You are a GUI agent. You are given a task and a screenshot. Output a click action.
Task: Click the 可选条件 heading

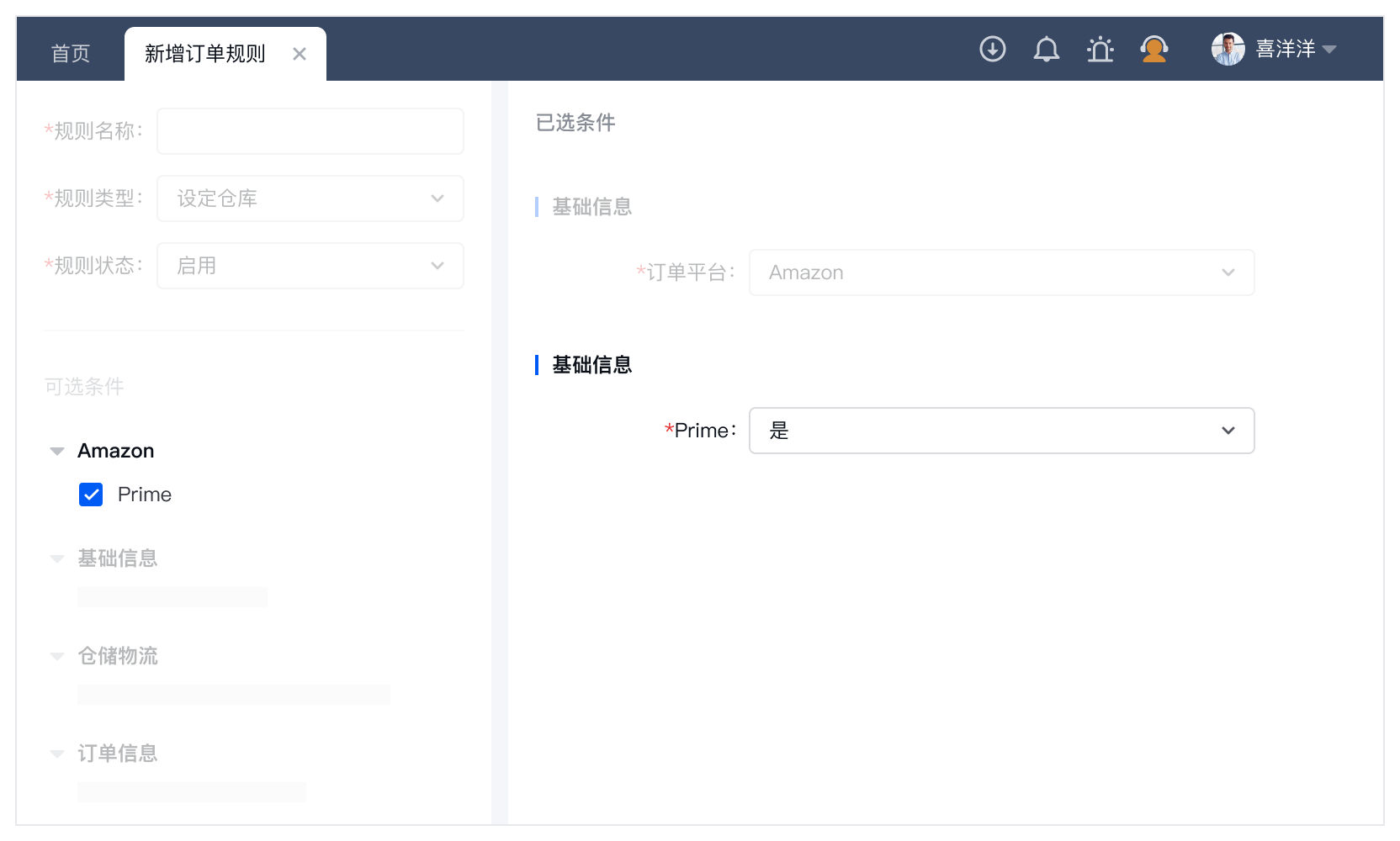click(x=84, y=387)
